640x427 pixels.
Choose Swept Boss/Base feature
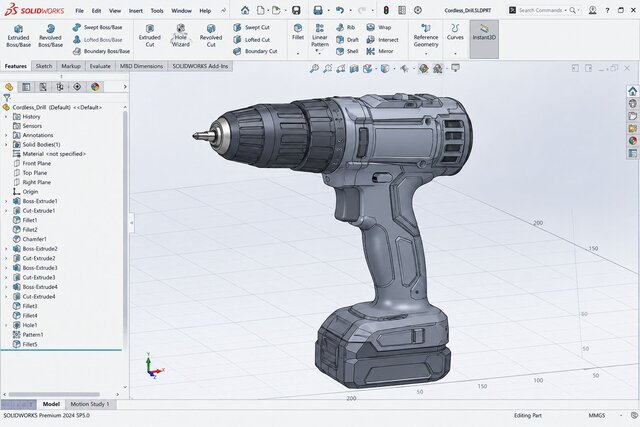tap(98, 27)
